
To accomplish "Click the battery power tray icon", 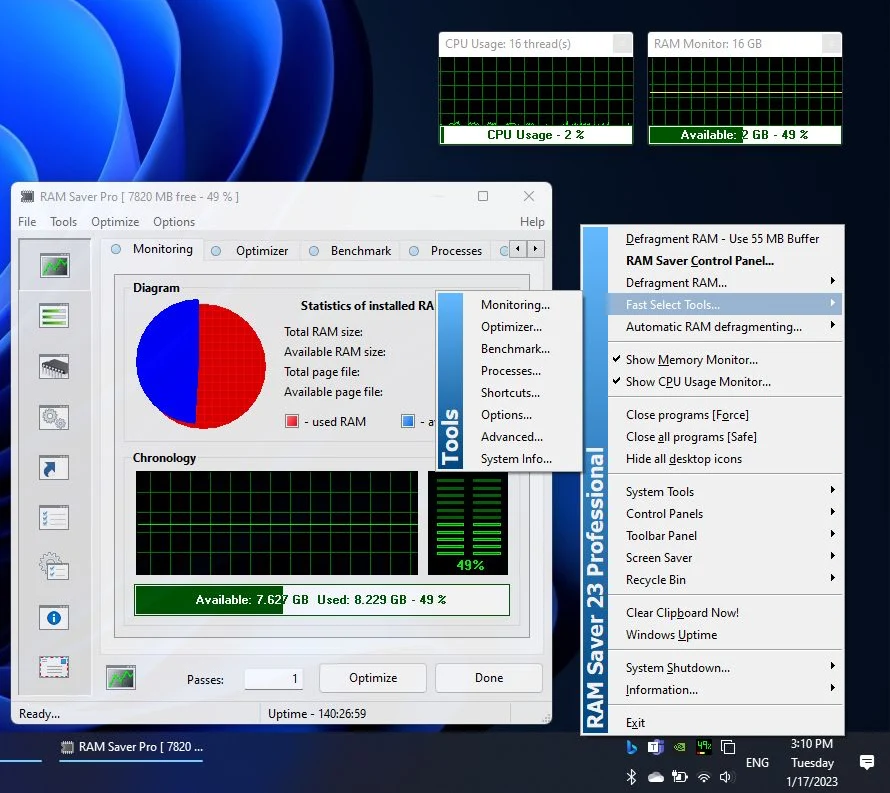I will (x=679, y=777).
